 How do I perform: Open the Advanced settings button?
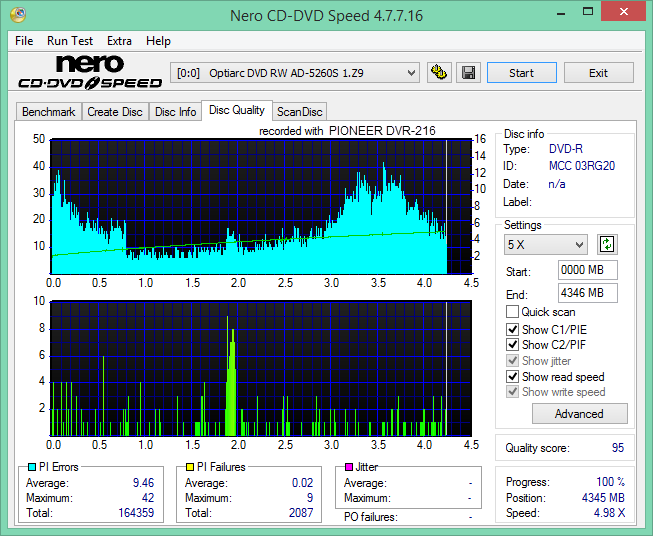[x=579, y=414]
